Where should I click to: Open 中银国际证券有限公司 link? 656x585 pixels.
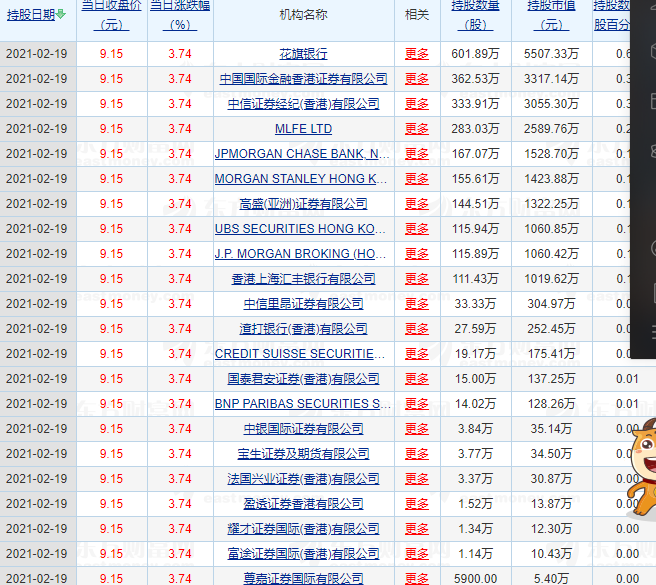(303, 429)
